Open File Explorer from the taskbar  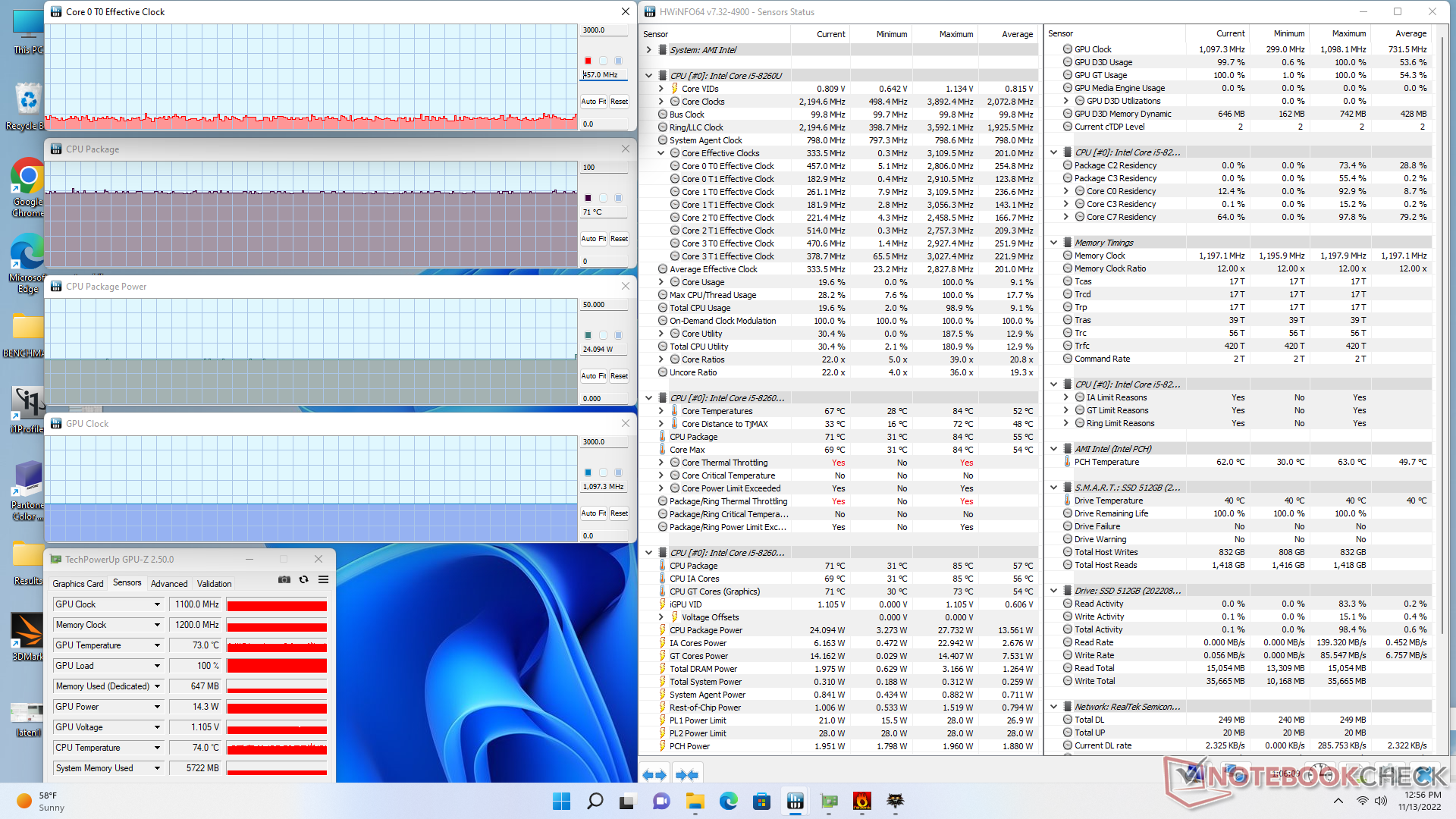coord(695,801)
